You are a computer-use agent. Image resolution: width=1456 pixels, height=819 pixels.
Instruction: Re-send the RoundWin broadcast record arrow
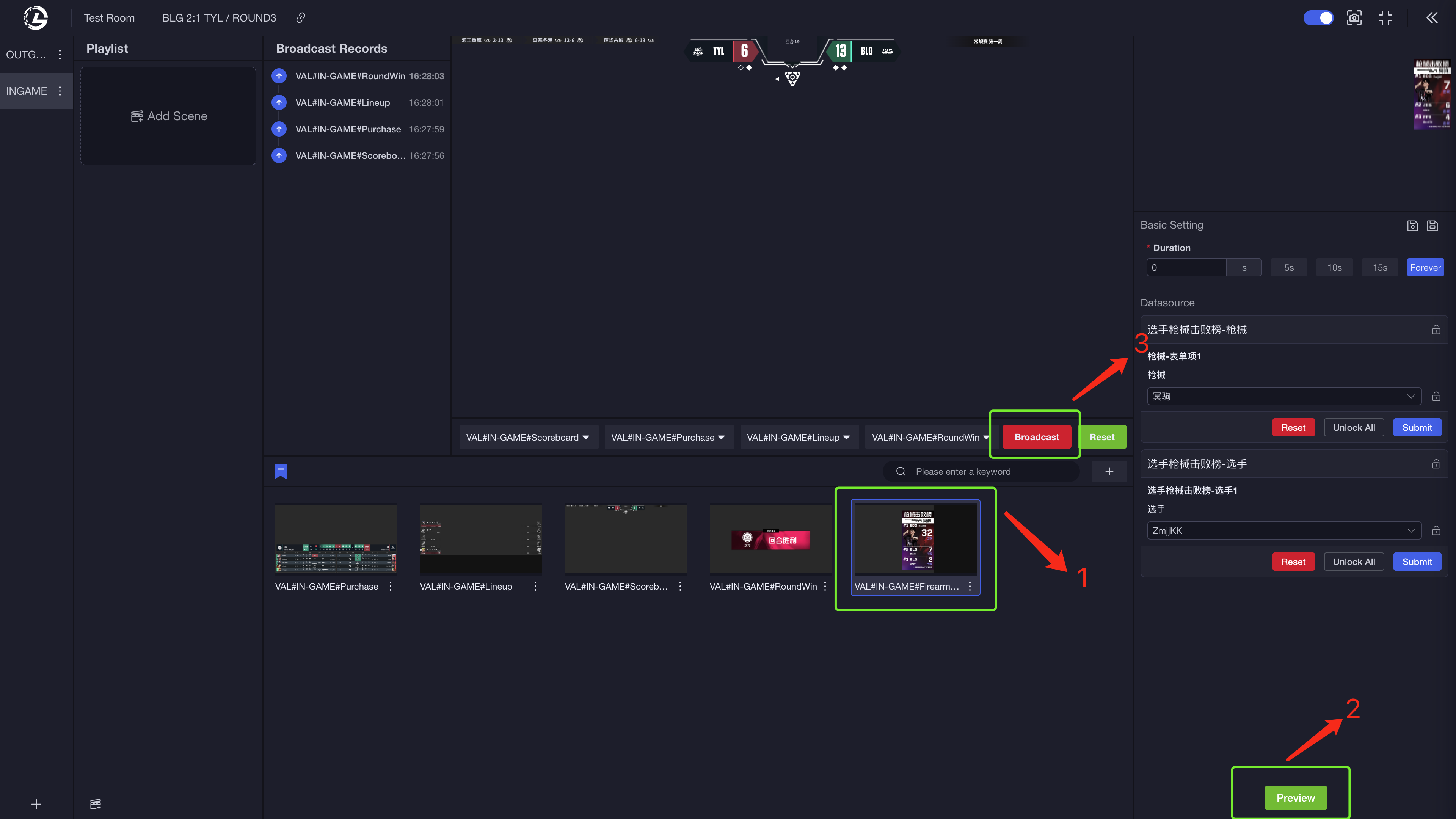(279, 76)
